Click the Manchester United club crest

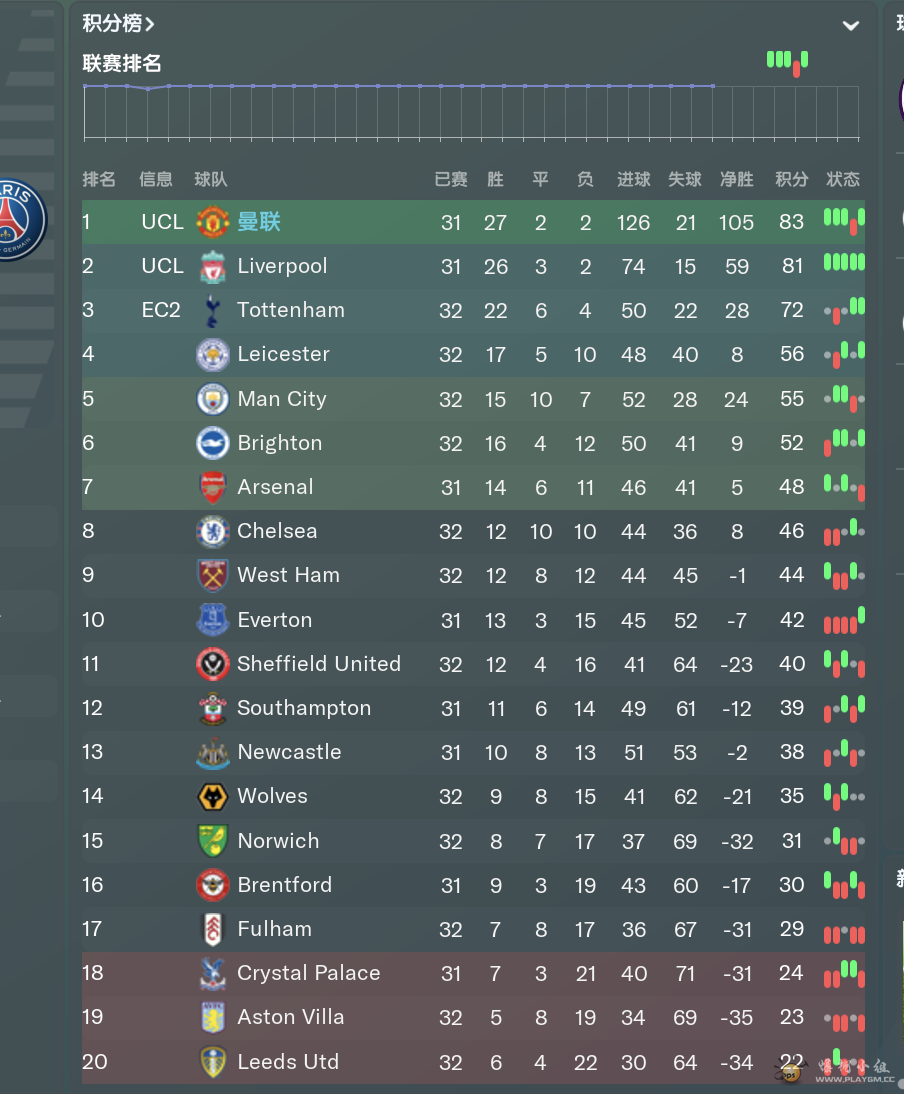point(212,222)
